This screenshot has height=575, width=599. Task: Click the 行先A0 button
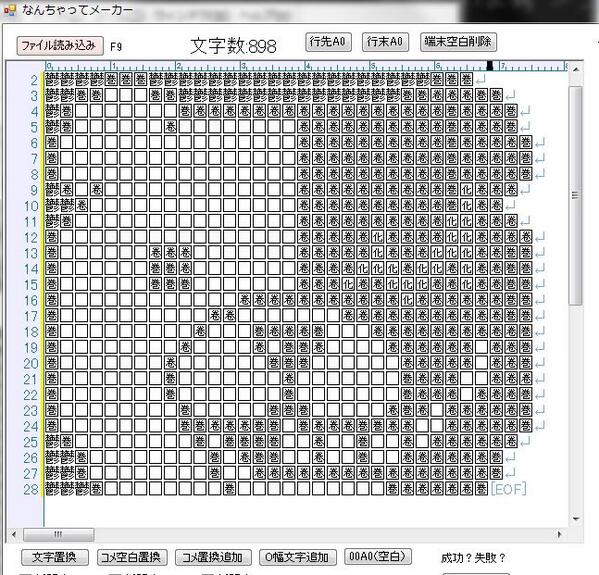(x=328, y=42)
